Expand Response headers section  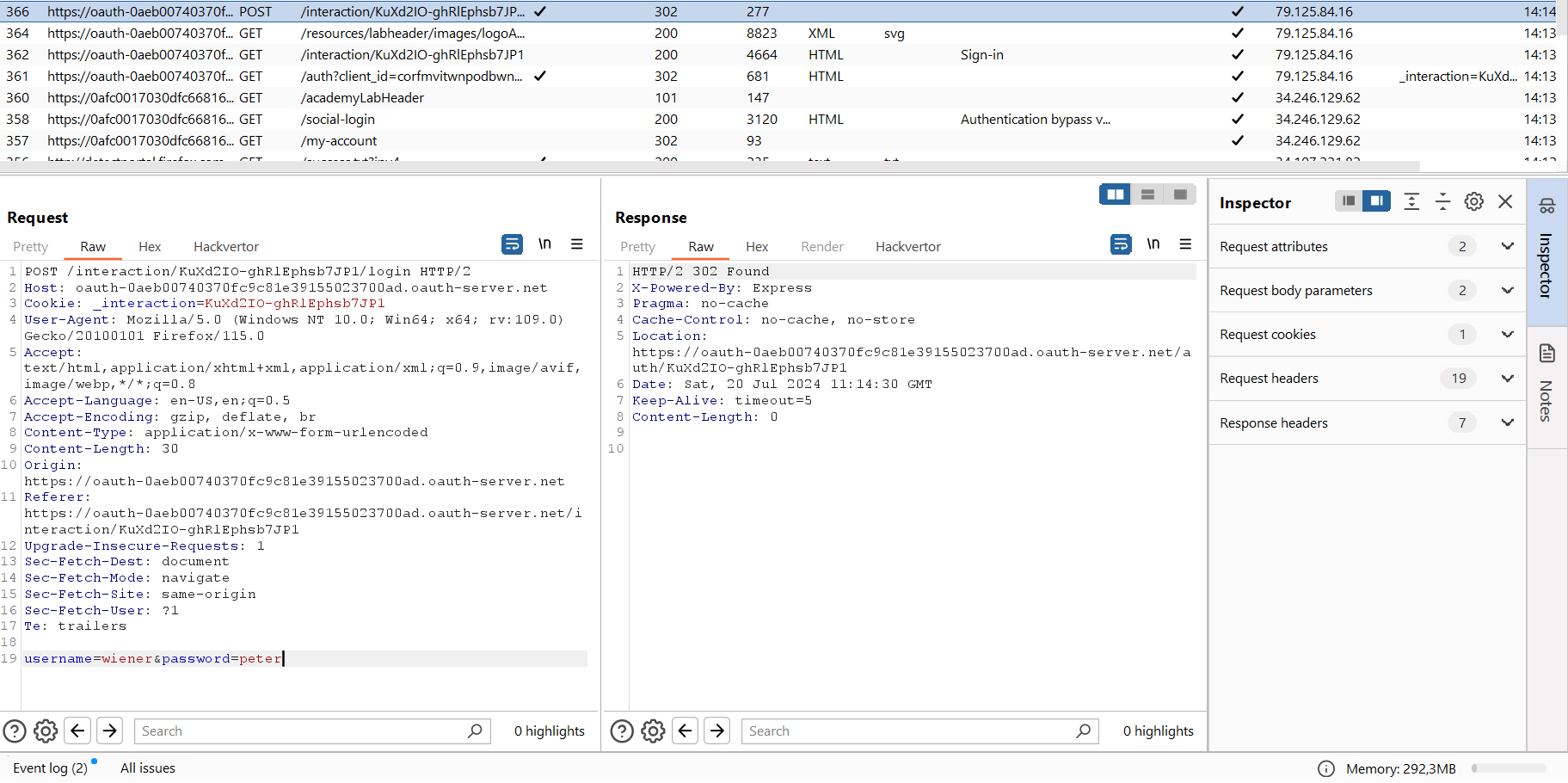point(1507,422)
